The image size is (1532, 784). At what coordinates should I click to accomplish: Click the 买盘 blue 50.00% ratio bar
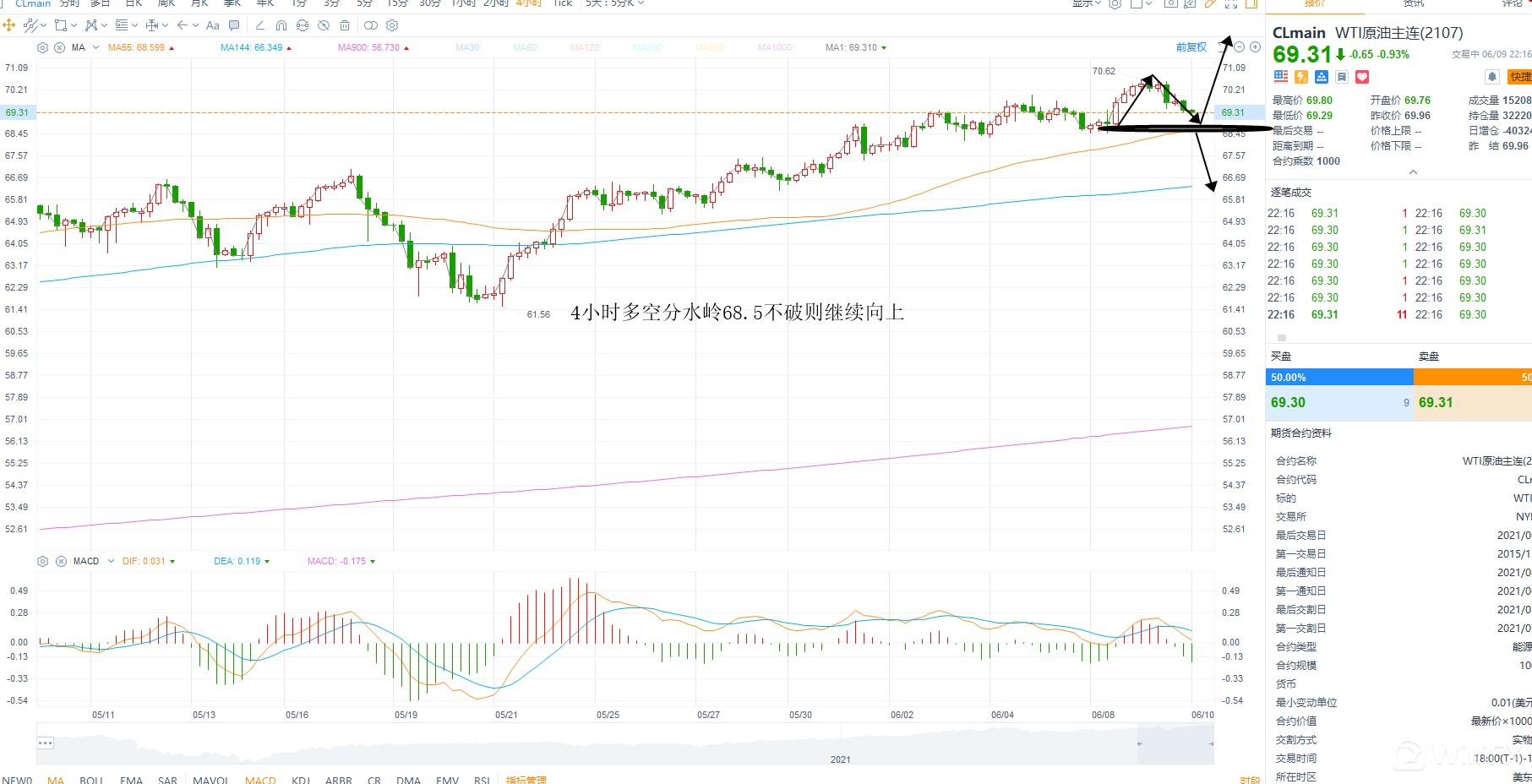click(1339, 378)
